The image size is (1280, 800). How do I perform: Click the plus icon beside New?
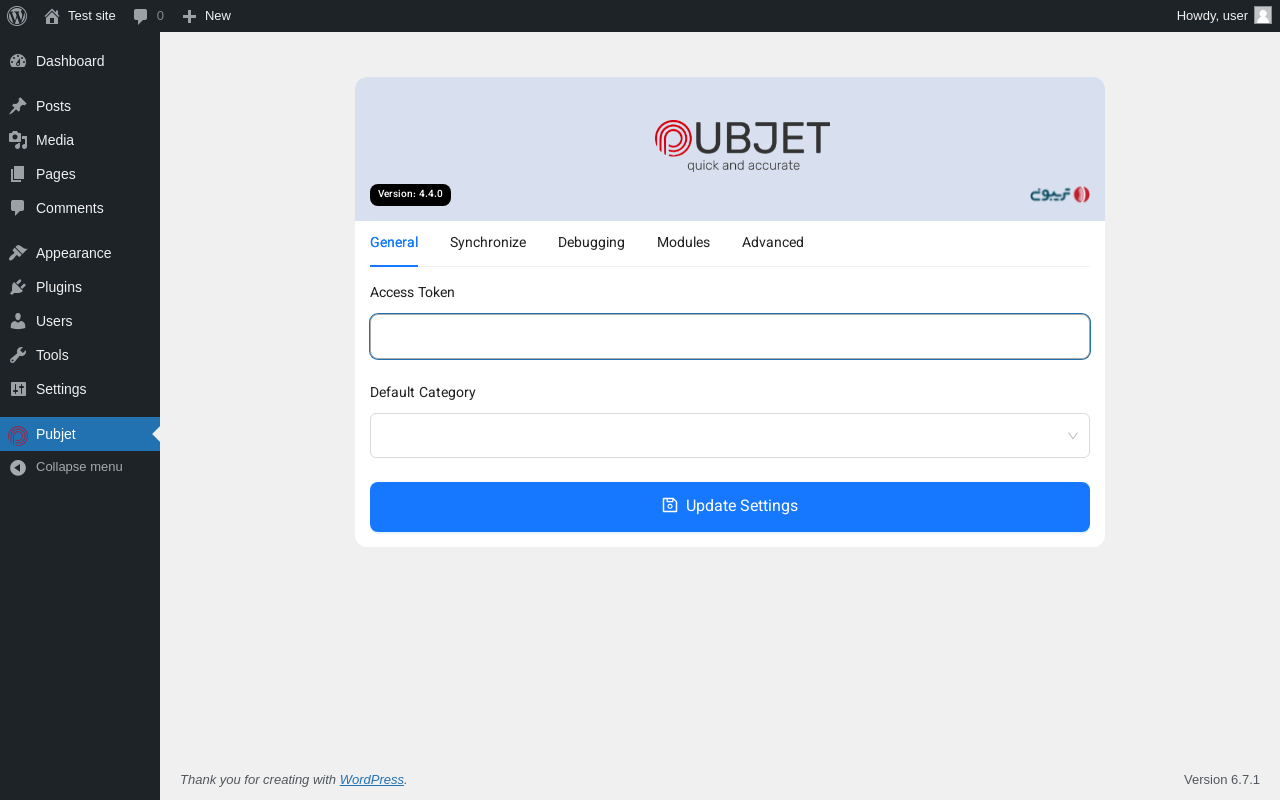(x=189, y=16)
